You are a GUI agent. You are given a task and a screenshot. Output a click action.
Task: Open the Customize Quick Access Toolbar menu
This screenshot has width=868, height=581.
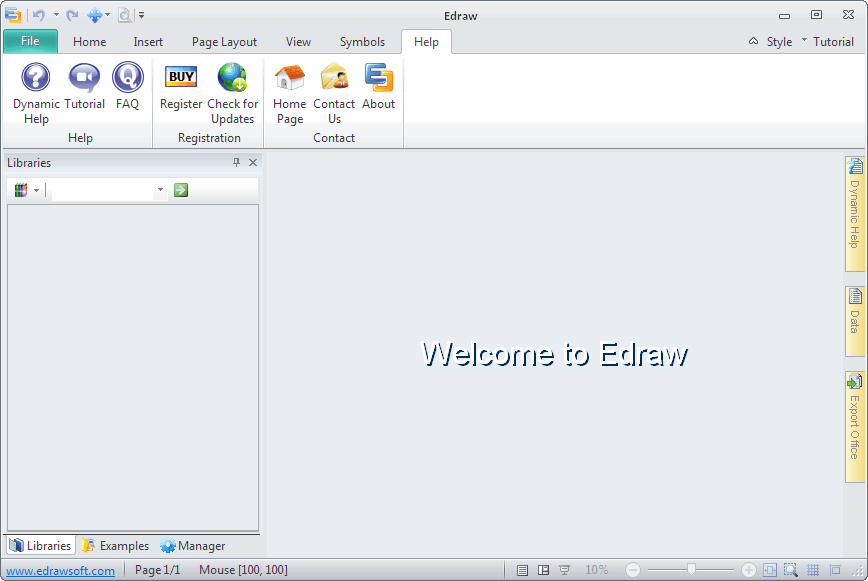tap(142, 15)
